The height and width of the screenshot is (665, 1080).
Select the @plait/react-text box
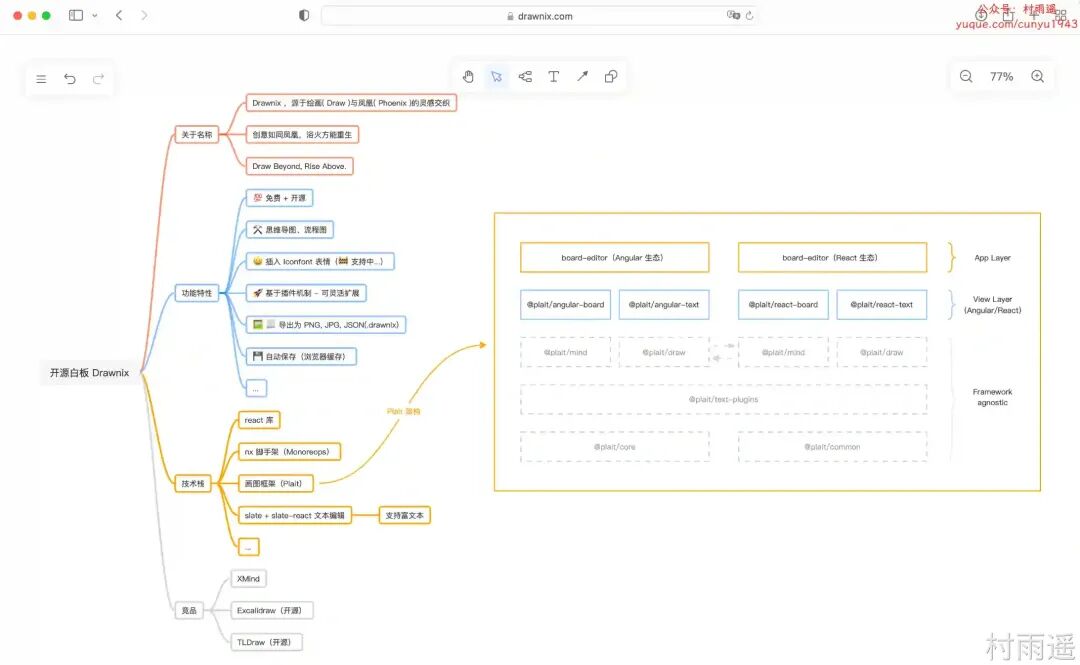click(x=882, y=305)
